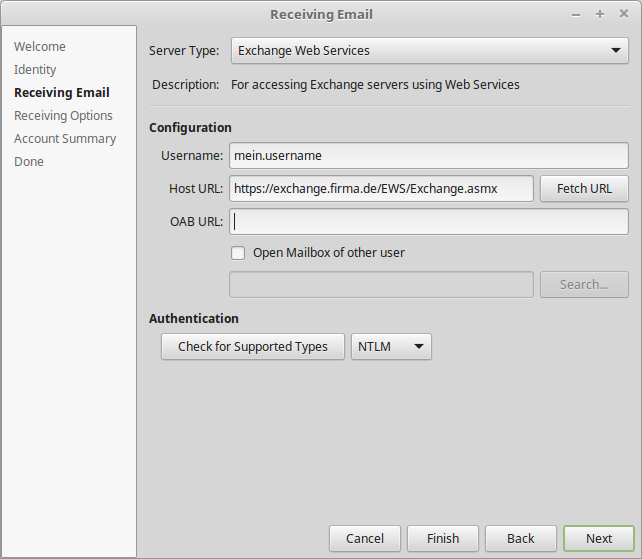Select Welcome in the sidebar
Screen dimensions: 642x559
tap(40, 47)
